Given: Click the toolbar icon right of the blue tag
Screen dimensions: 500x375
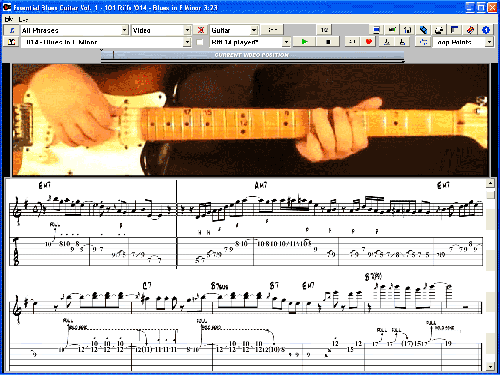Looking at the screenshot, I should pyautogui.click(x=439, y=30).
